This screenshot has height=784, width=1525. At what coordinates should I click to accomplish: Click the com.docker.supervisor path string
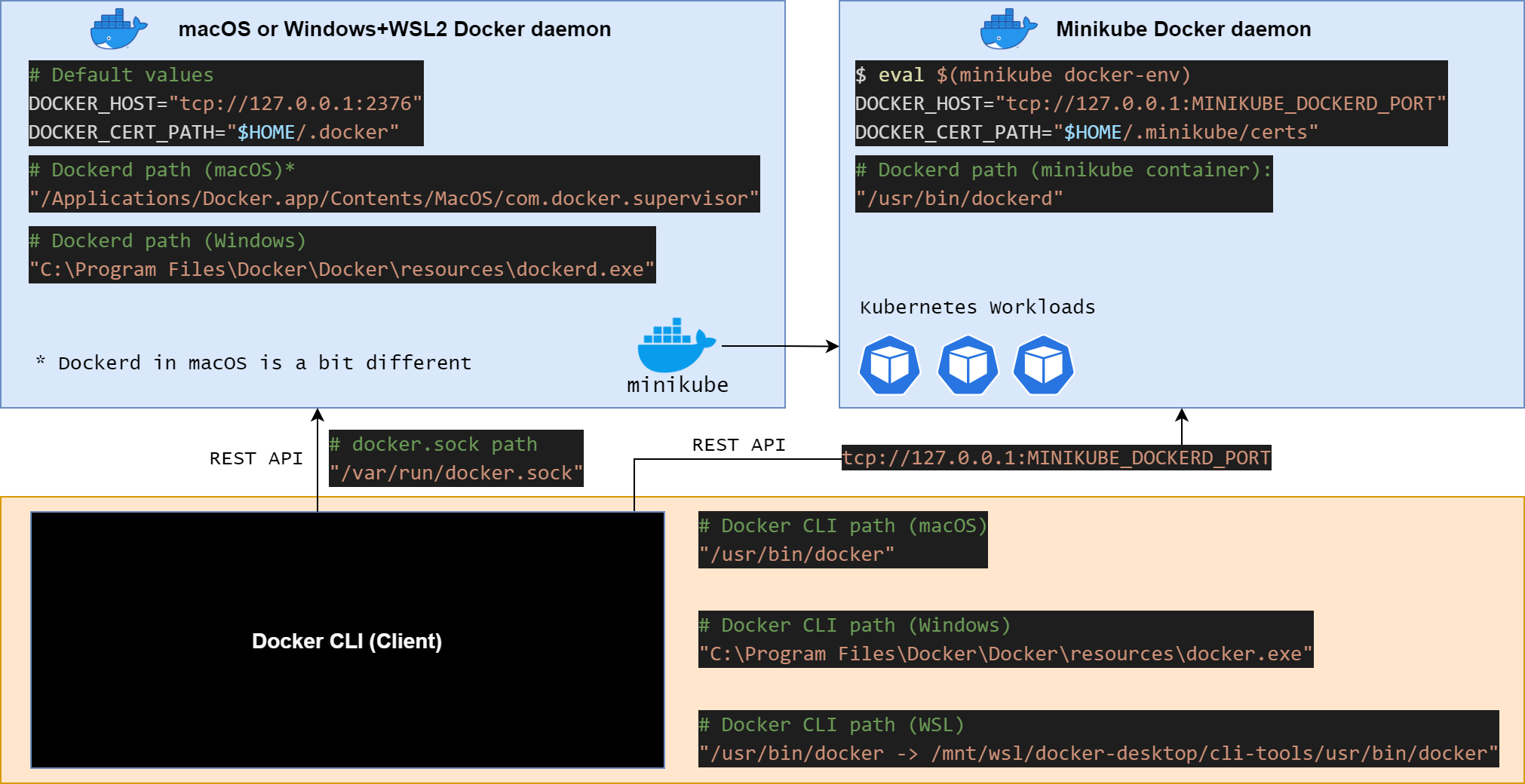point(394,198)
